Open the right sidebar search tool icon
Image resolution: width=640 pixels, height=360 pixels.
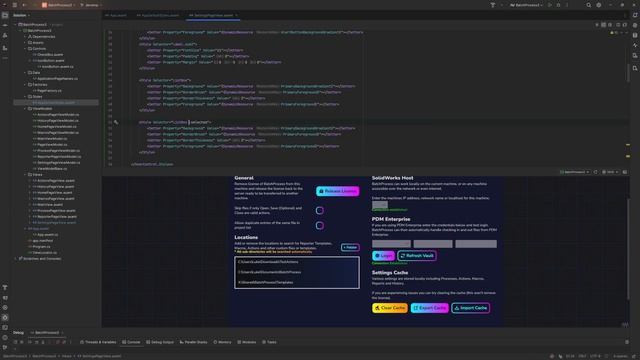(635, 68)
